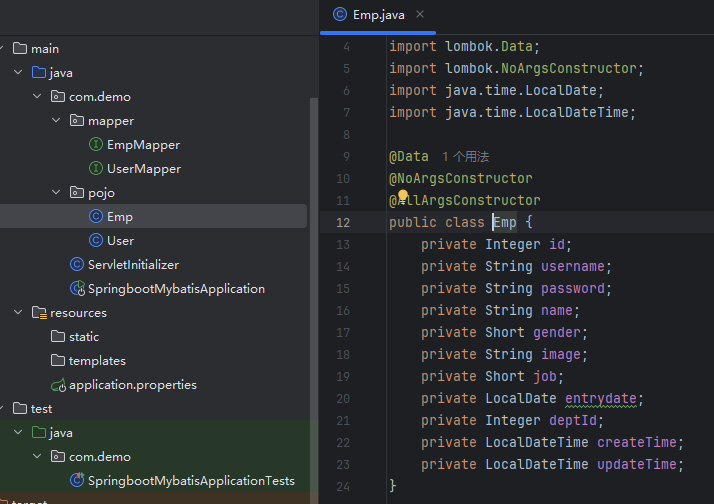Viewport: 714px width, 504px height.
Task: Click the yellow light bulb intention icon
Action: [x=404, y=197]
